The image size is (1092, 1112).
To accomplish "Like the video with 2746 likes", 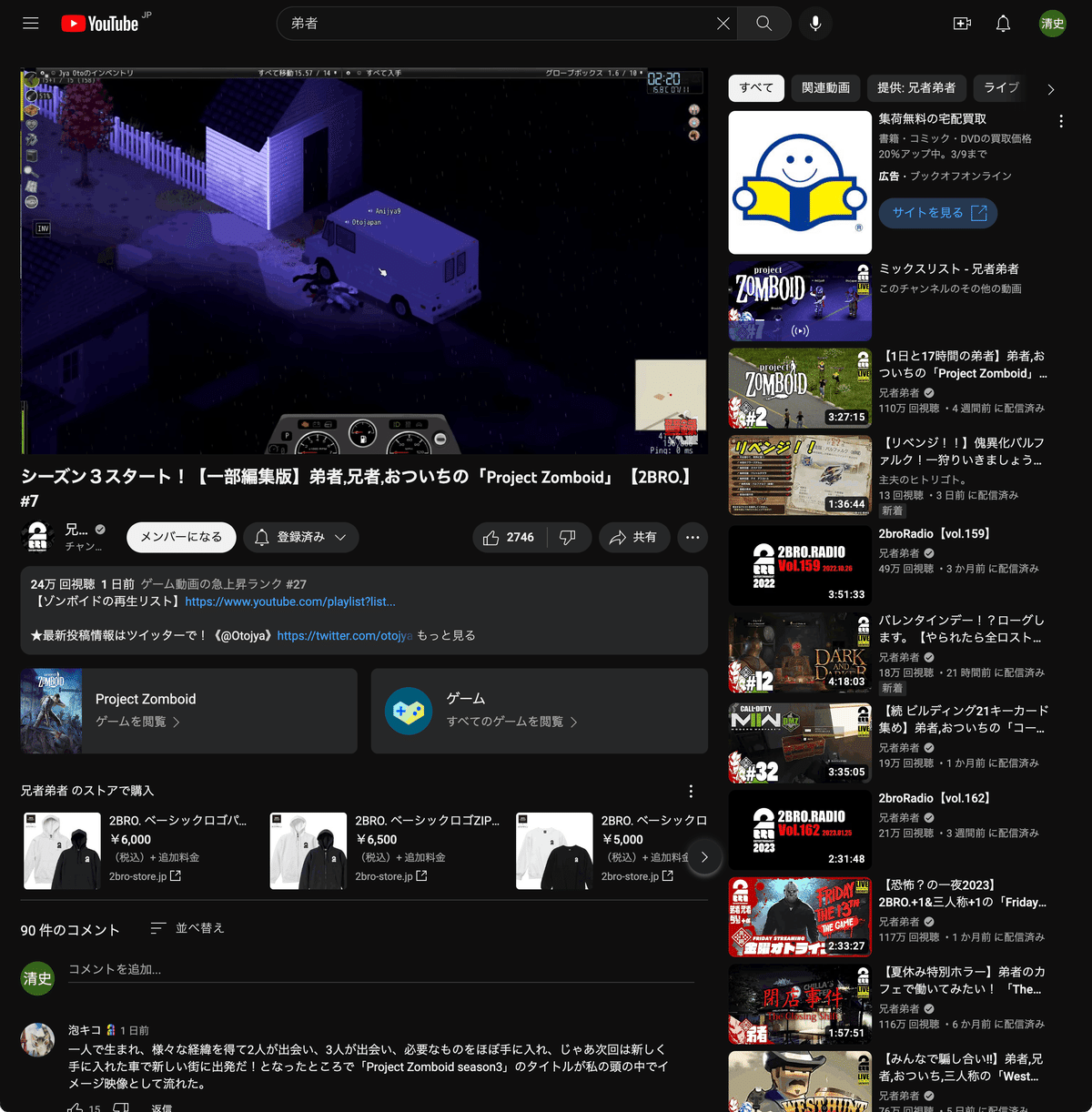I will pos(510,537).
